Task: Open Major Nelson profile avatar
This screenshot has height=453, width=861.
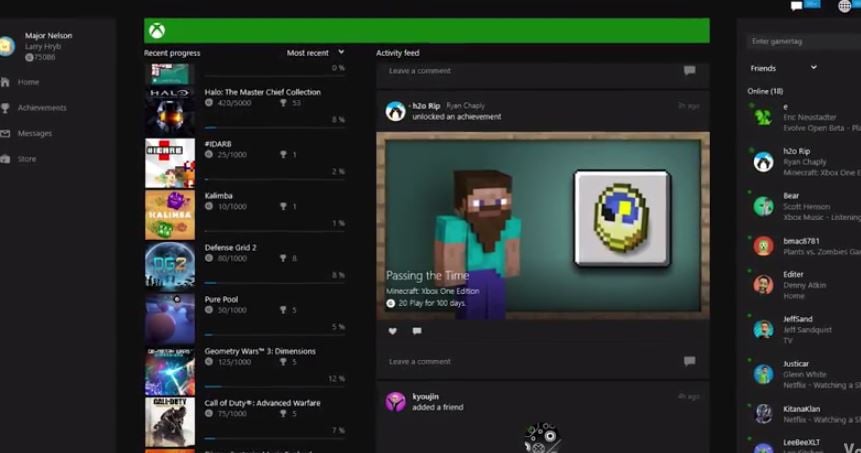Action: [x=7, y=46]
